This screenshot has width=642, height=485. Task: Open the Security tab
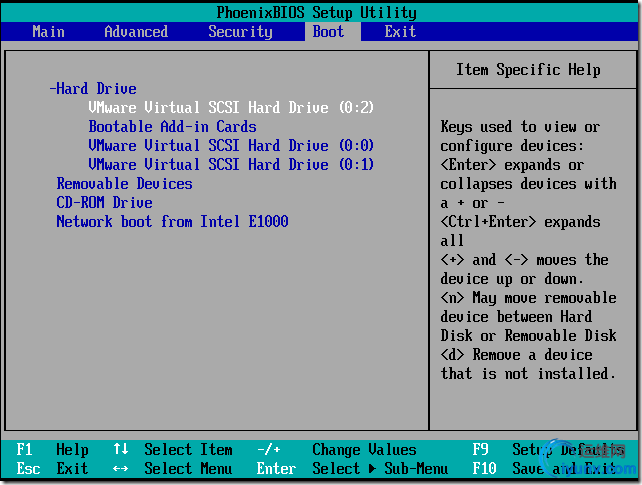(x=240, y=32)
